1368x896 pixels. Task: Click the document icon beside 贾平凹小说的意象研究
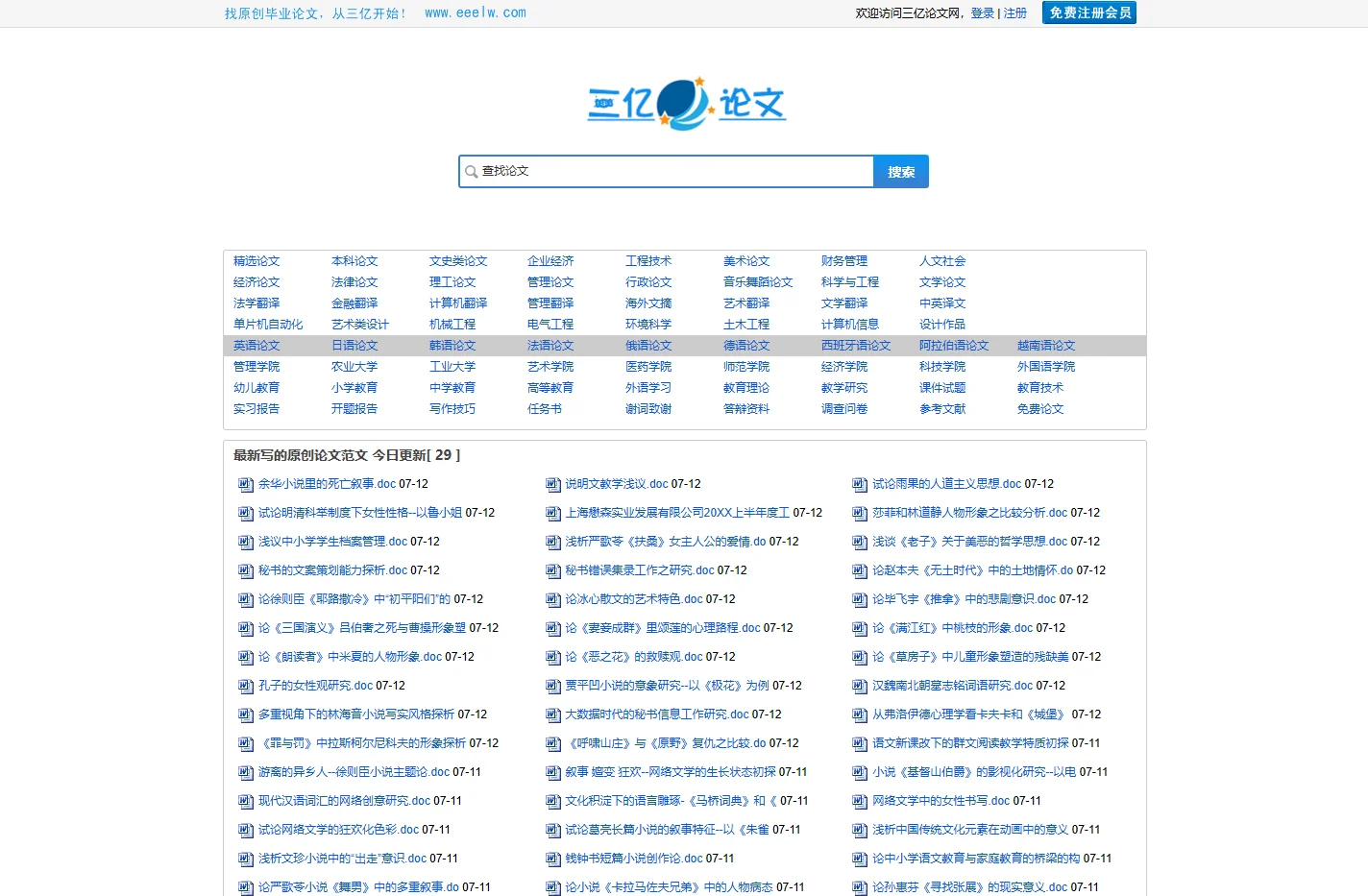(x=552, y=687)
